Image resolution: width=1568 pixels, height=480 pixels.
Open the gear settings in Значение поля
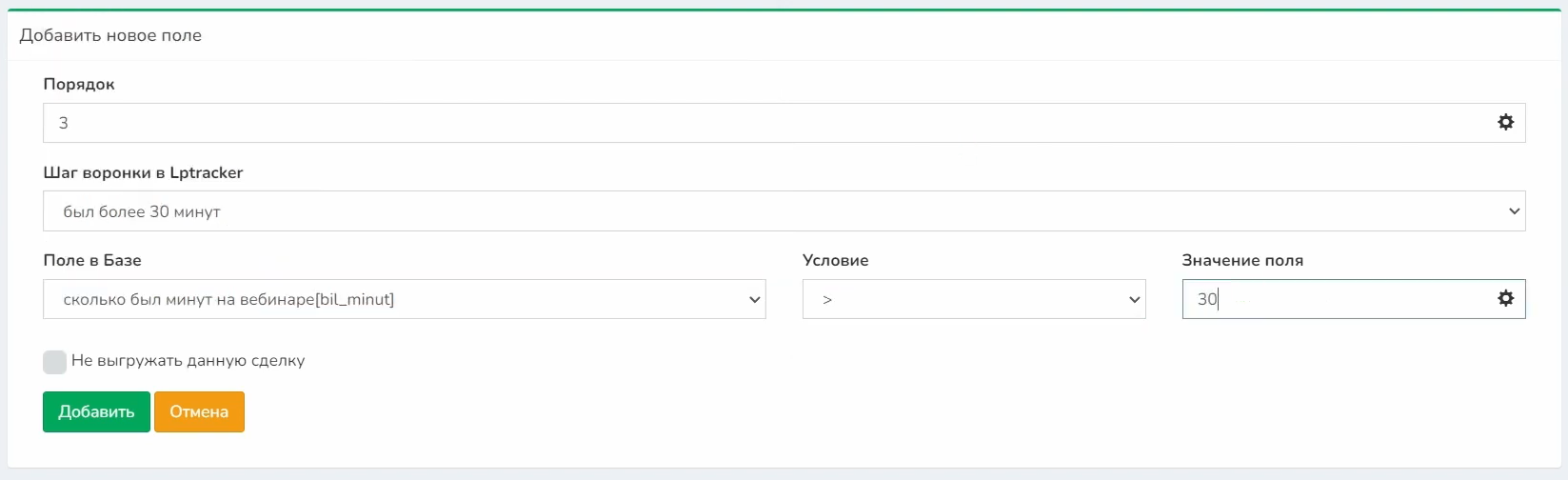[x=1505, y=298]
